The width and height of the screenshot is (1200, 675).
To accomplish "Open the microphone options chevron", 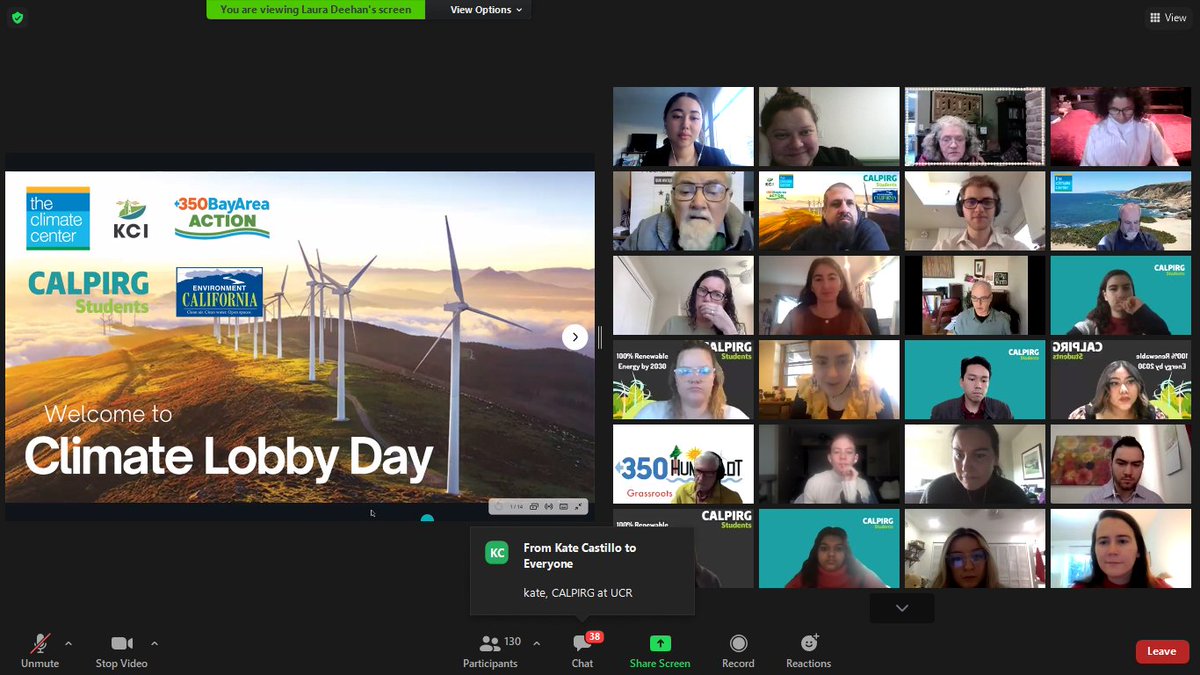I will point(68,645).
